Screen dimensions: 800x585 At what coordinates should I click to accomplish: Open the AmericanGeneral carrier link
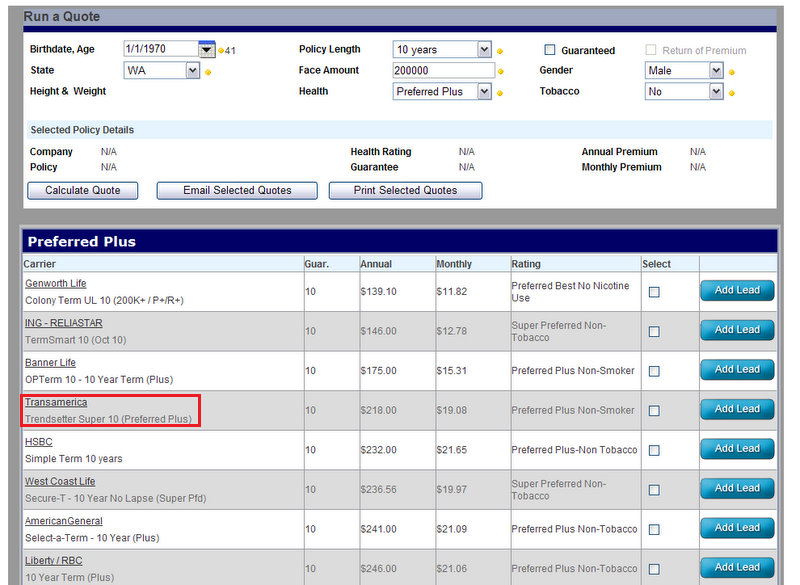click(64, 521)
